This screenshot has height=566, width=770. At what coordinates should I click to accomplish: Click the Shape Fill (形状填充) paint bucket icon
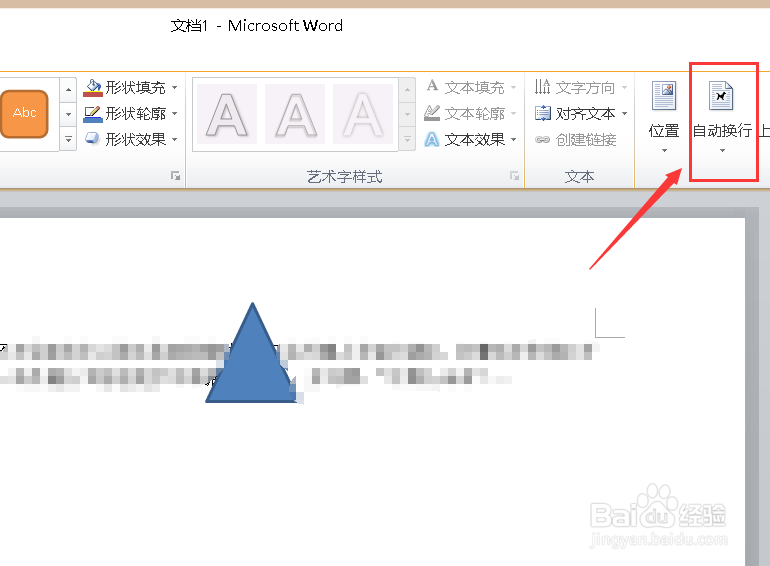(92, 88)
